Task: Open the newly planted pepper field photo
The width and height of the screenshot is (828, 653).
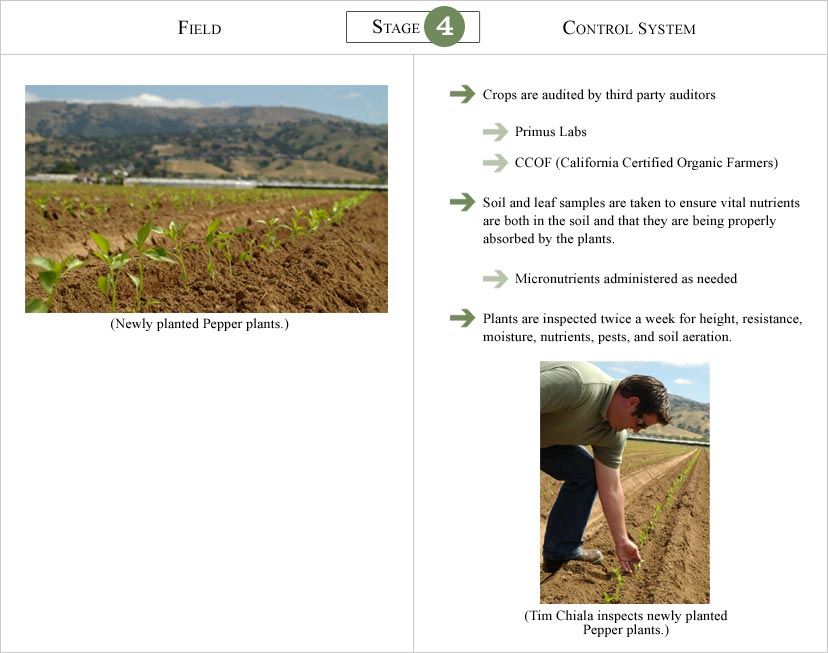Action: (x=206, y=199)
